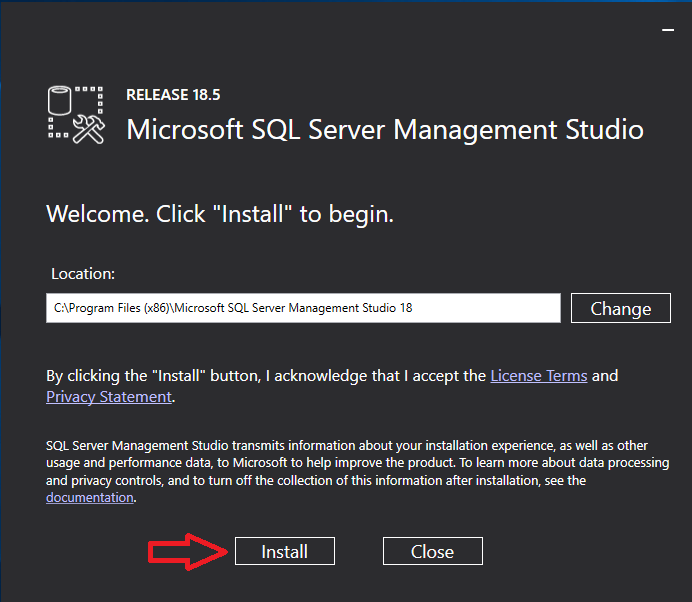Click the empty space between Install and Close

point(359,551)
